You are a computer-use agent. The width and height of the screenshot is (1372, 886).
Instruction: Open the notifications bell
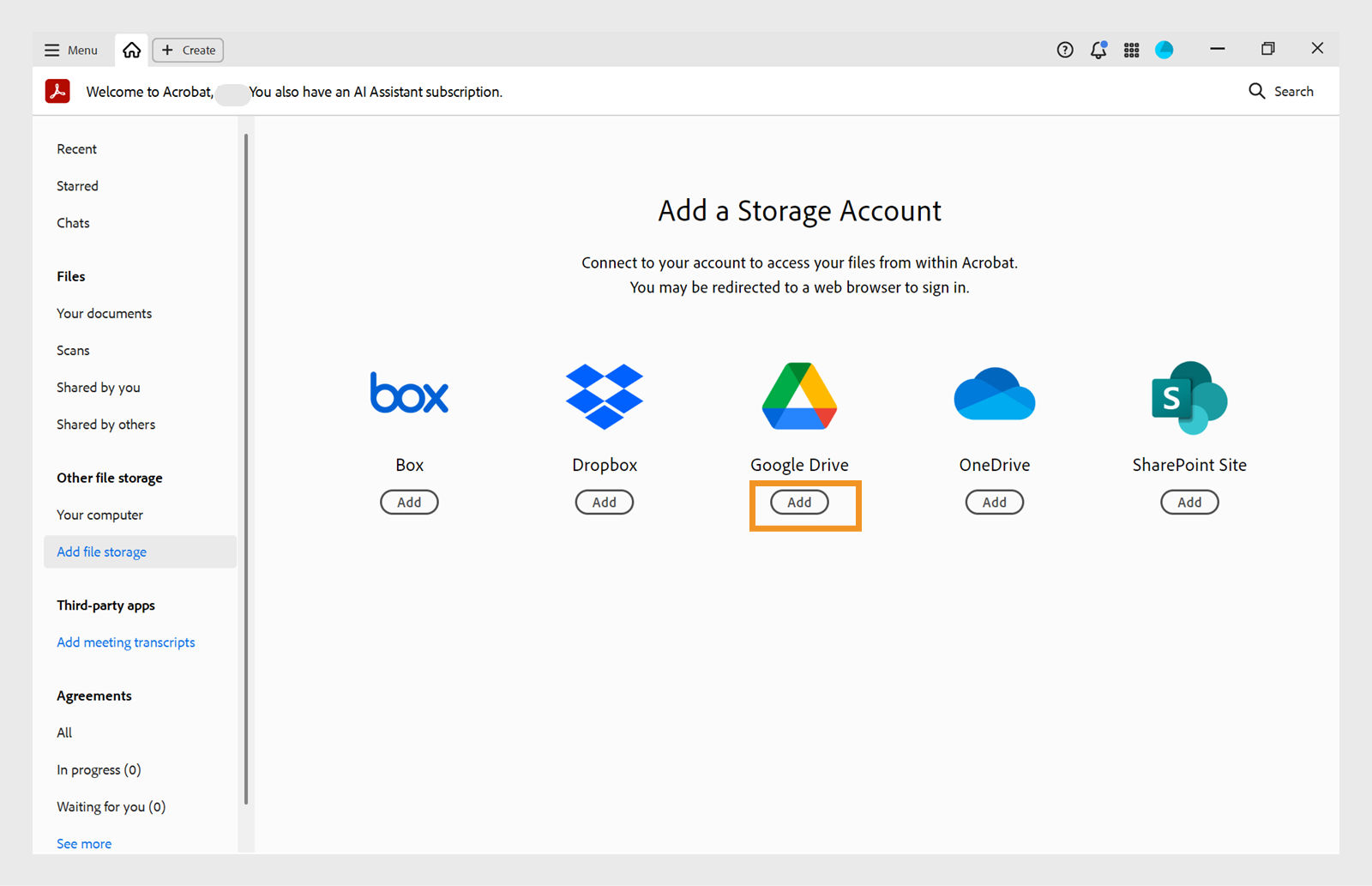pos(1098,50)
